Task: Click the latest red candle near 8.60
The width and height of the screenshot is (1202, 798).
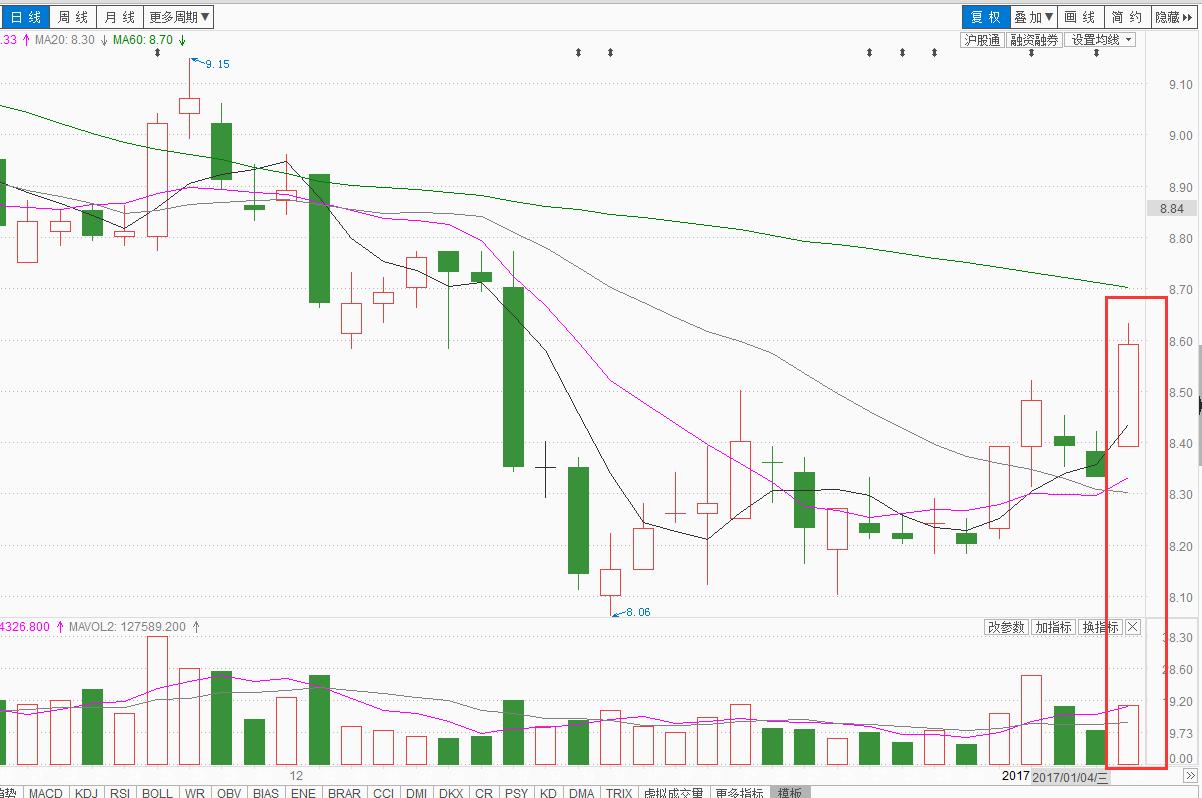Action: coord(1128,395)
